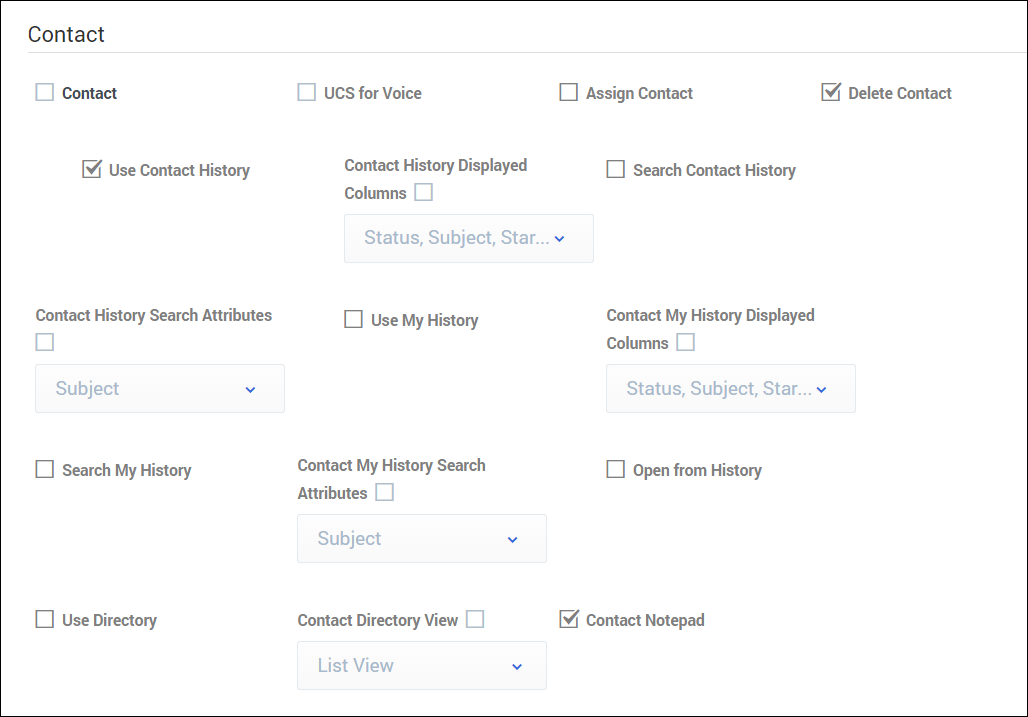Expand Contact History Search Attributes Subject dropdown
1028x717 pixels.
[x=160, y=389]
